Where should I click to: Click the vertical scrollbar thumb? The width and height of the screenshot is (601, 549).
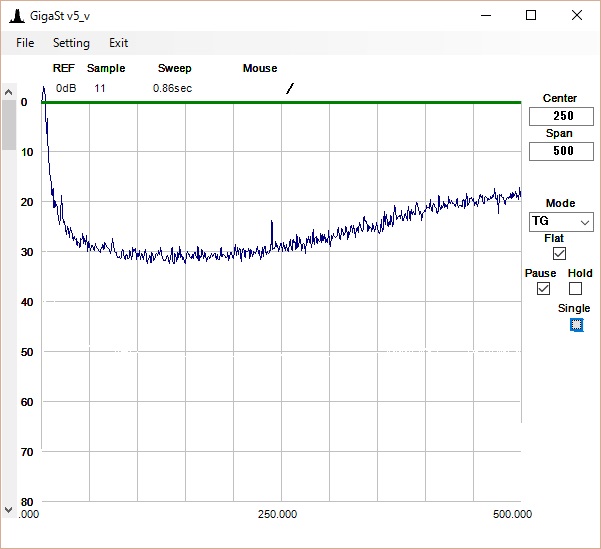click(8, 124)
